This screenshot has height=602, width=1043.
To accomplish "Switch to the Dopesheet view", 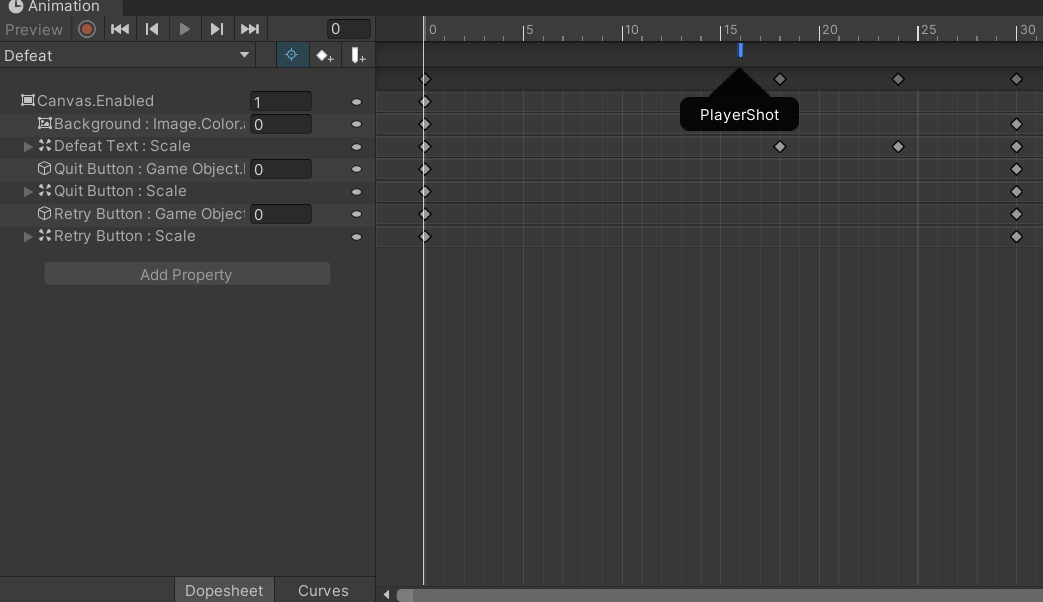I will tap(224, 591).
